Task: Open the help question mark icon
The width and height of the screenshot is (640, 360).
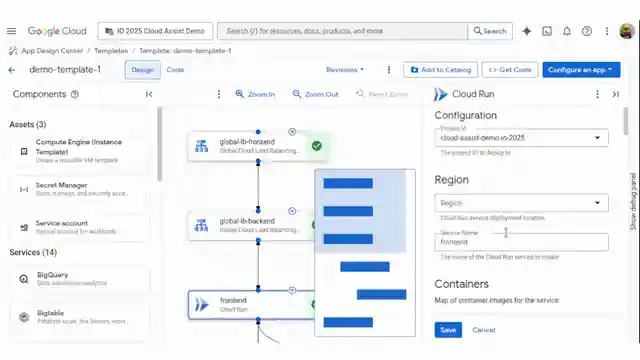Action: (587, 31)
